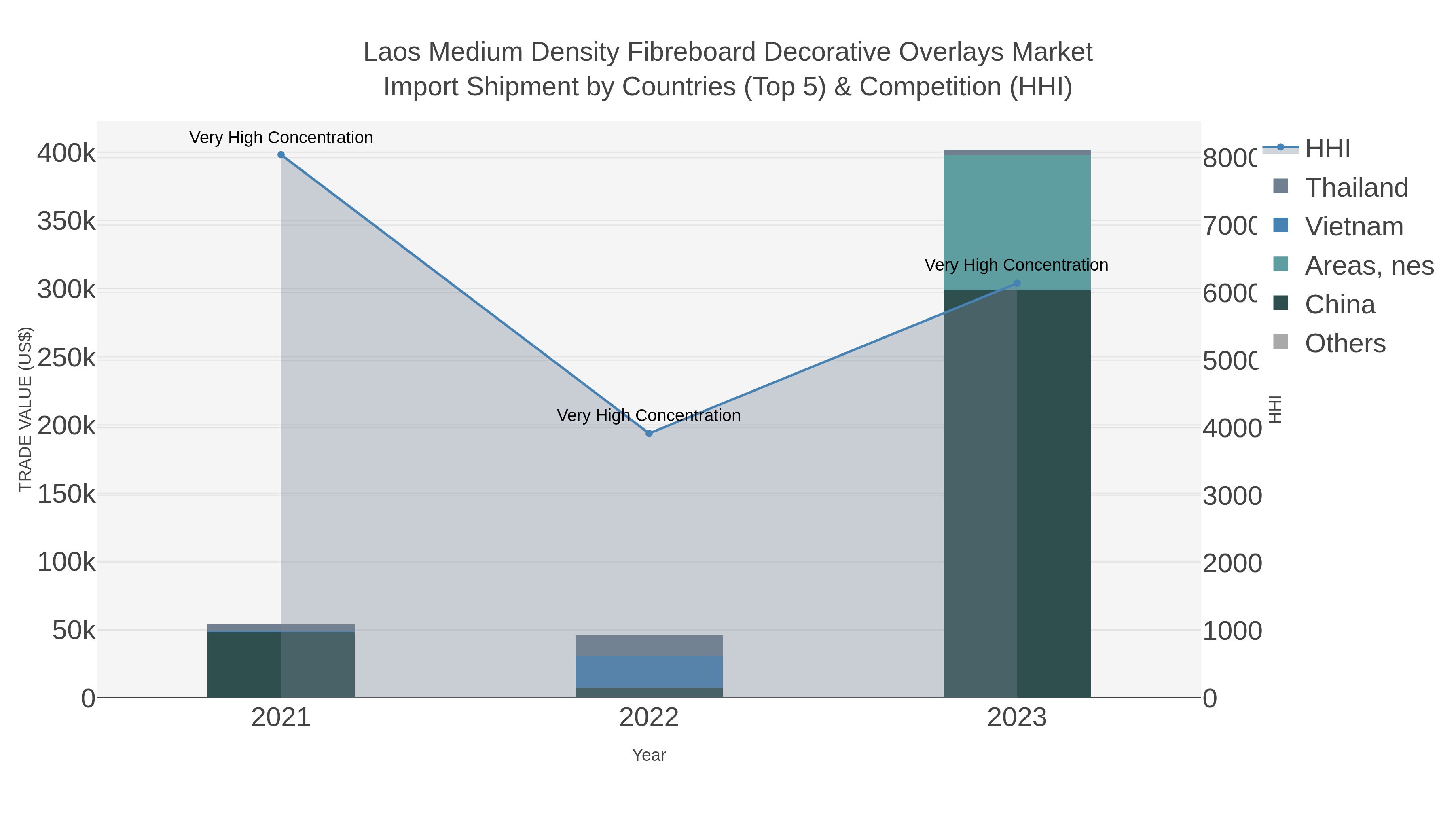The width and height of the screenshot is (1456, 819).
Task: Click the Thailand color swatch in legend
Action: click(x=1281, y=186)
